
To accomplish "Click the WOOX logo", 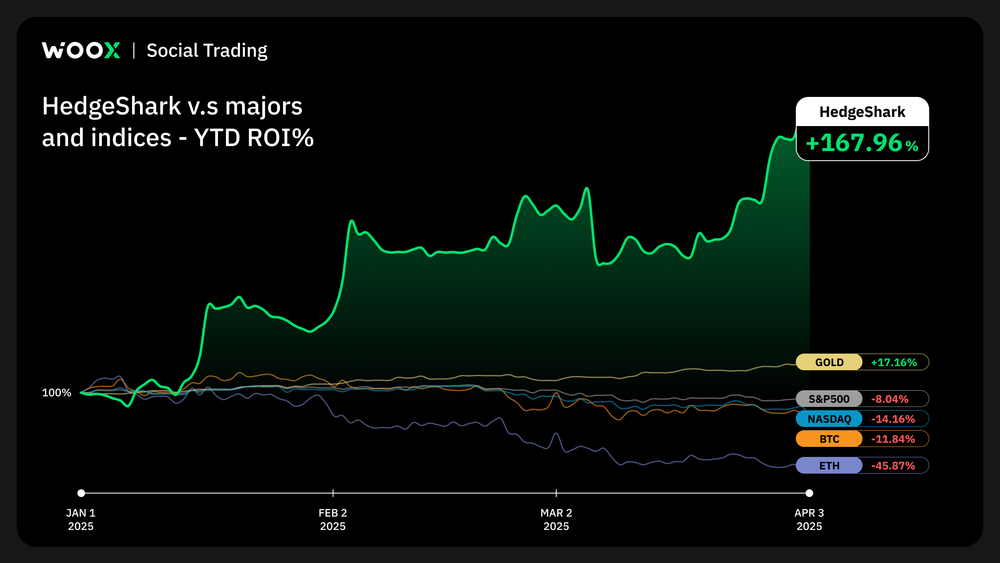I will tap(81, 50).
